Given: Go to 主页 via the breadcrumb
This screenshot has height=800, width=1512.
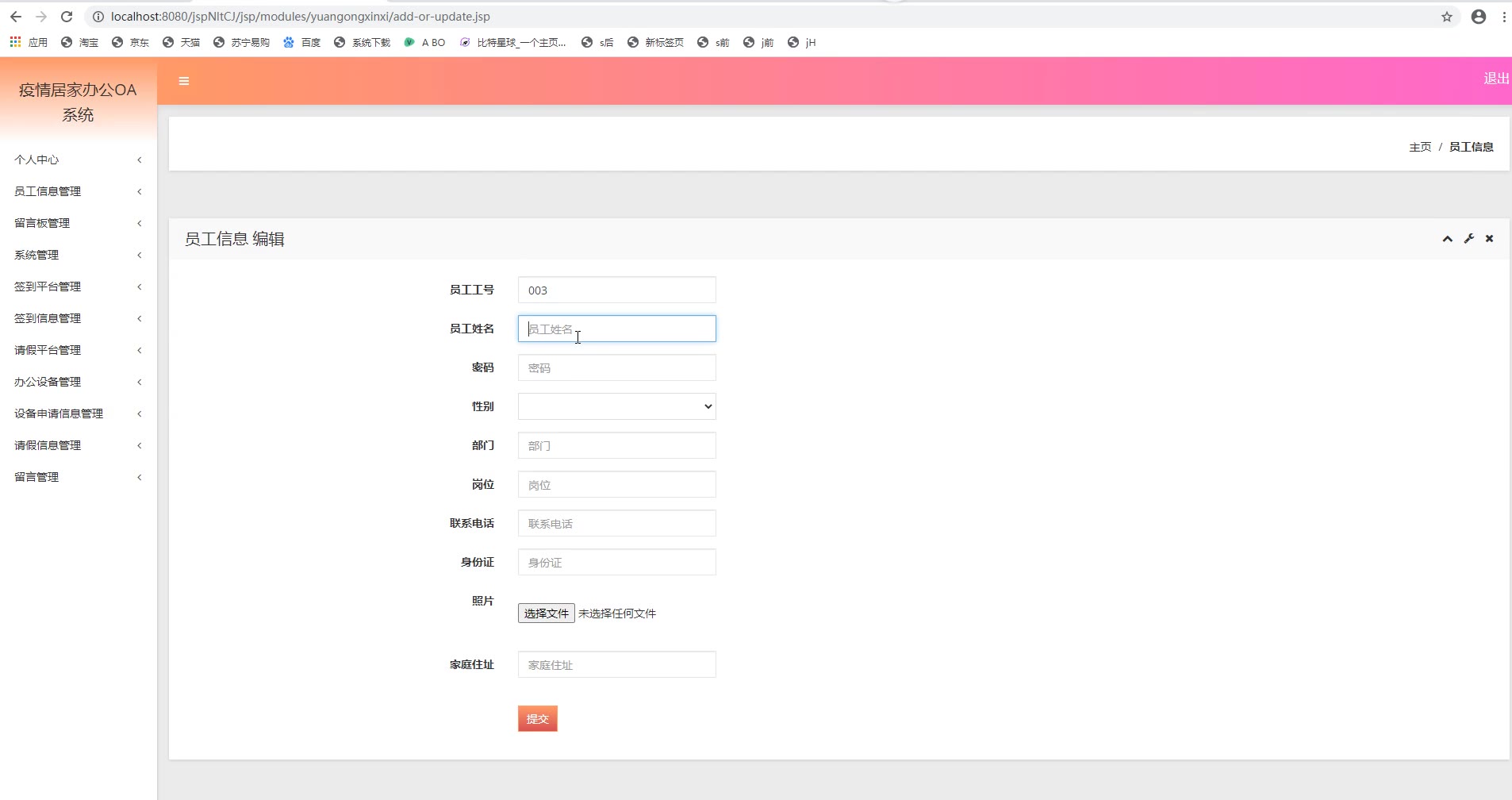Looking at the screenshot, I should pos(1420,147).
